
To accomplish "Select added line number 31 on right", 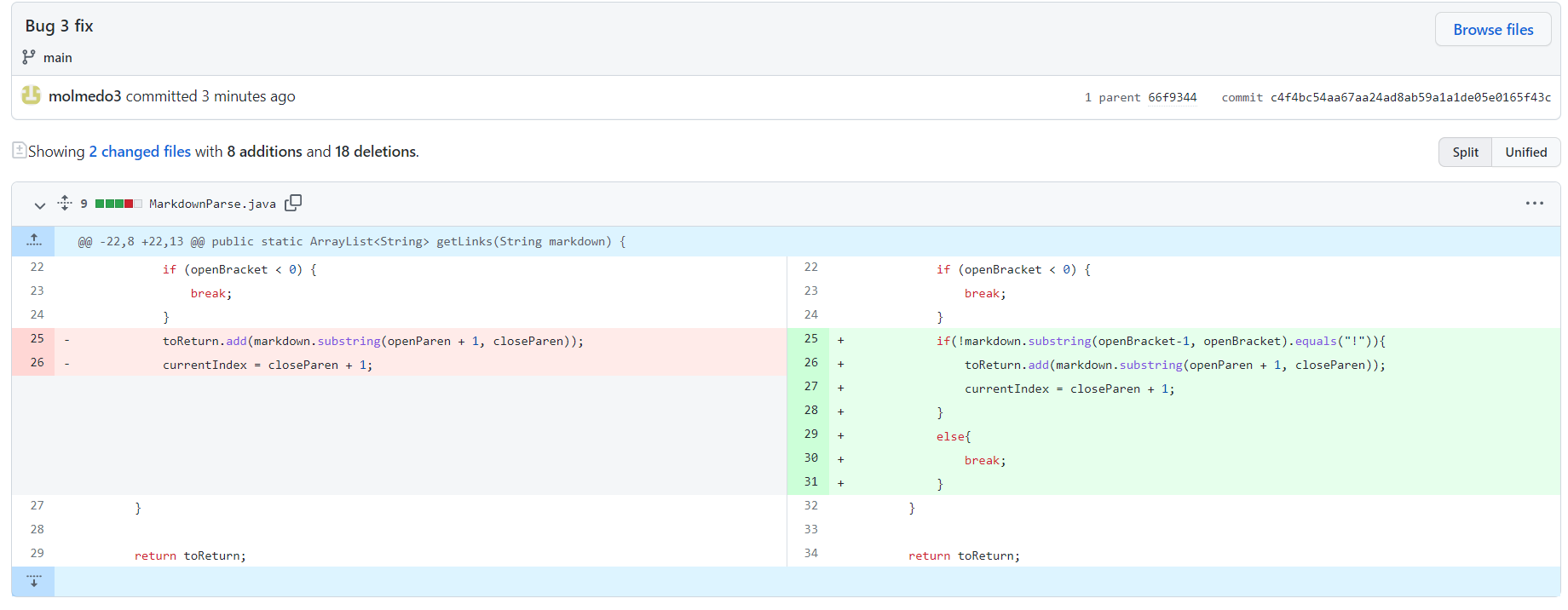I will (810, 482).
